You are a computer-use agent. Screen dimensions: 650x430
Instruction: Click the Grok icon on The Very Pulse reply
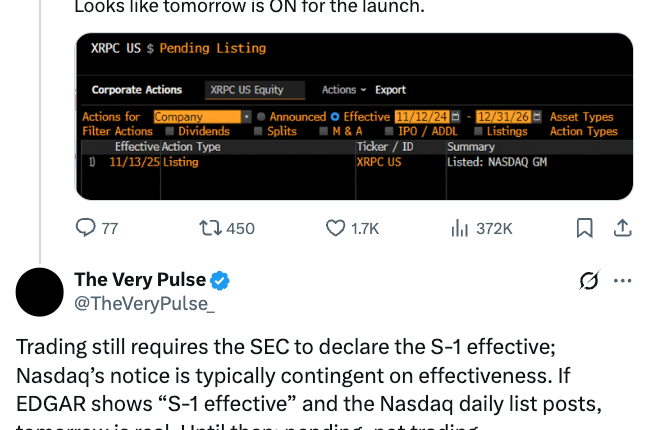click(x=589, y=281)
